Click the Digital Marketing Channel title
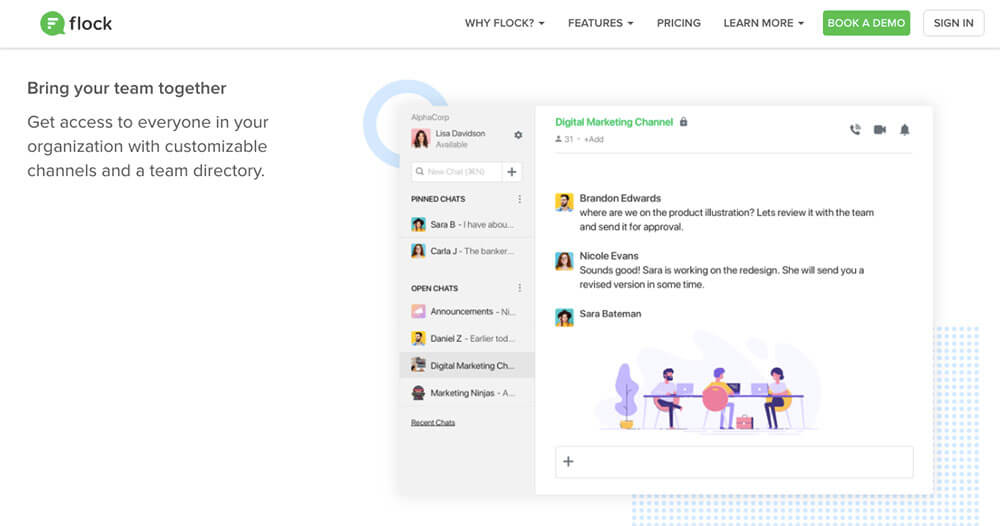 coord(614,122)
